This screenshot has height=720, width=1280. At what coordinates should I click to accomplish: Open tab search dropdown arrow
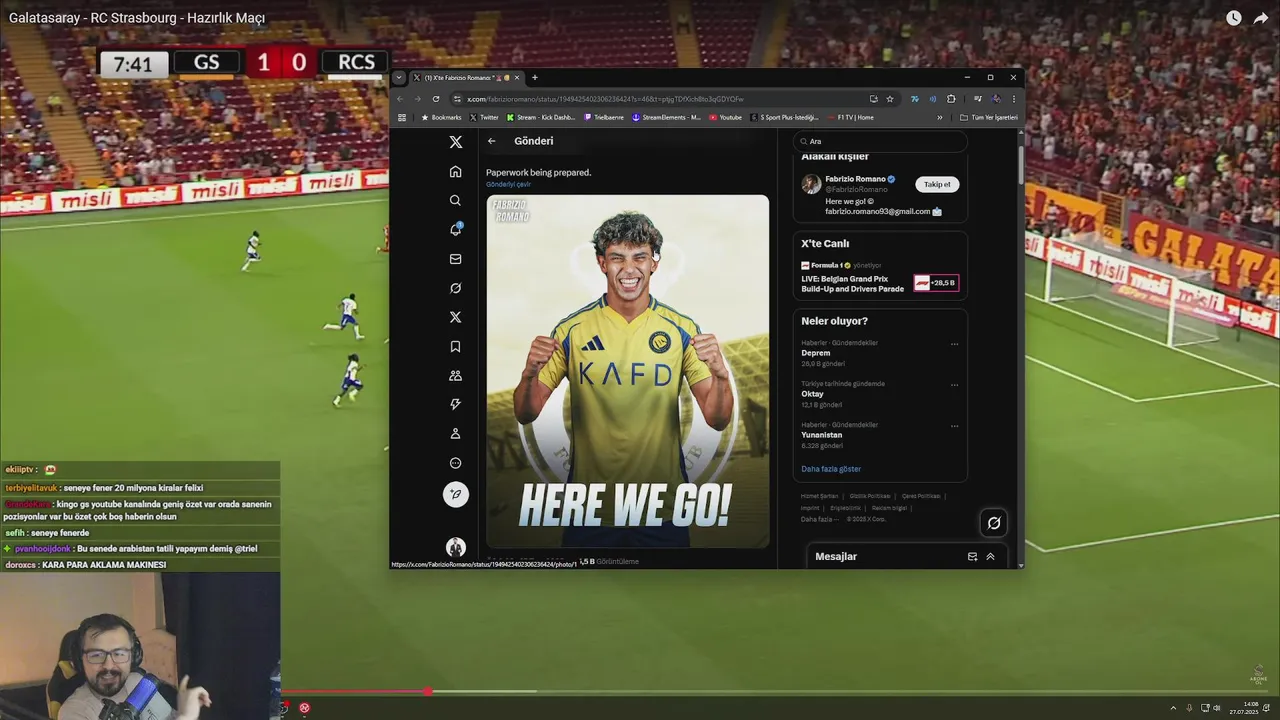coord(398,78)
